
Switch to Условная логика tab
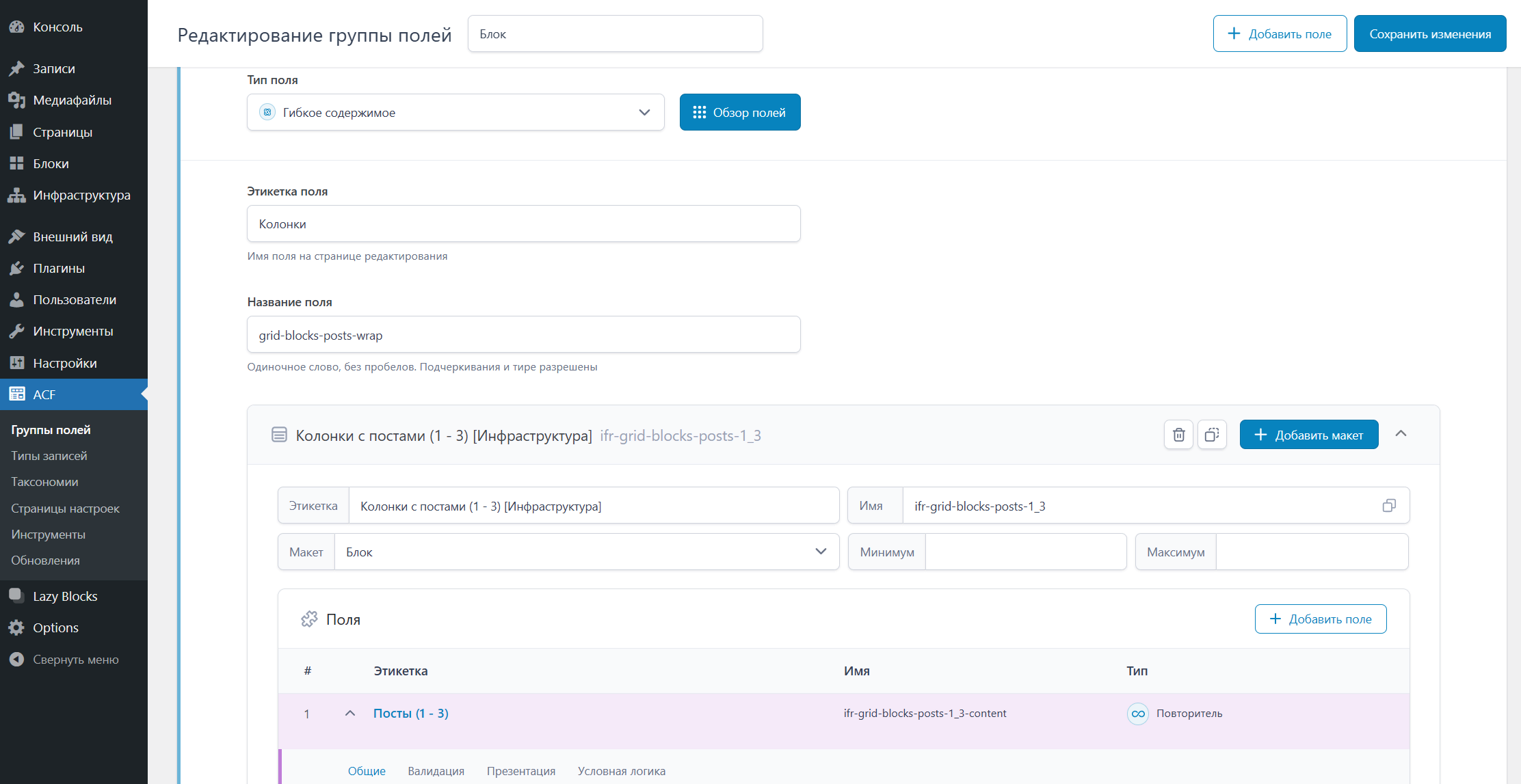coord(621,771)
